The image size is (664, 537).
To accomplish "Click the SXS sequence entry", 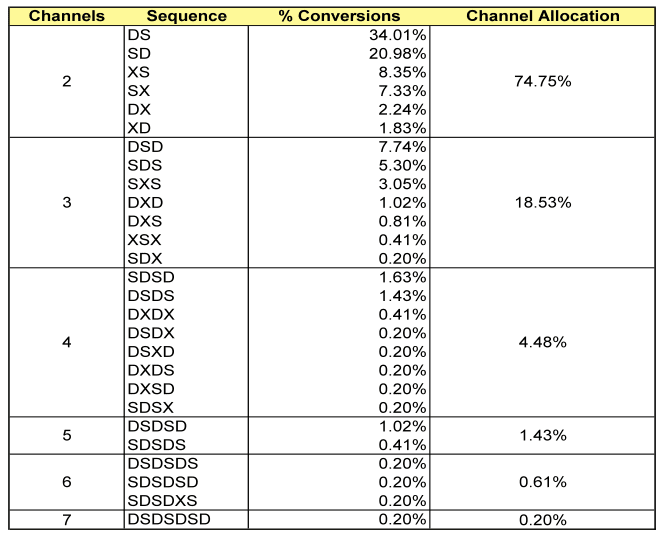I will click(144, 183).
